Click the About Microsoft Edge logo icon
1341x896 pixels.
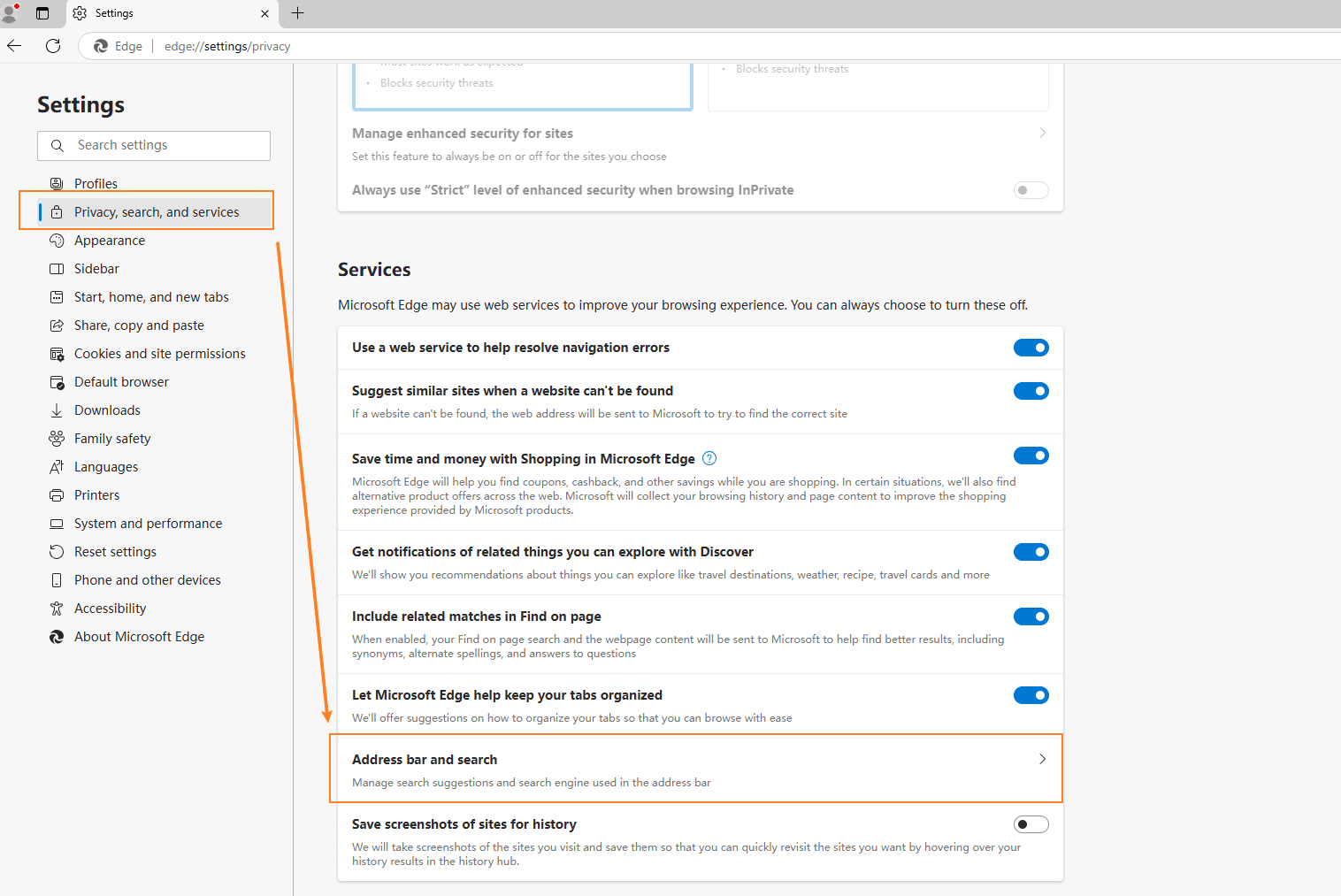tap(57, 637)
